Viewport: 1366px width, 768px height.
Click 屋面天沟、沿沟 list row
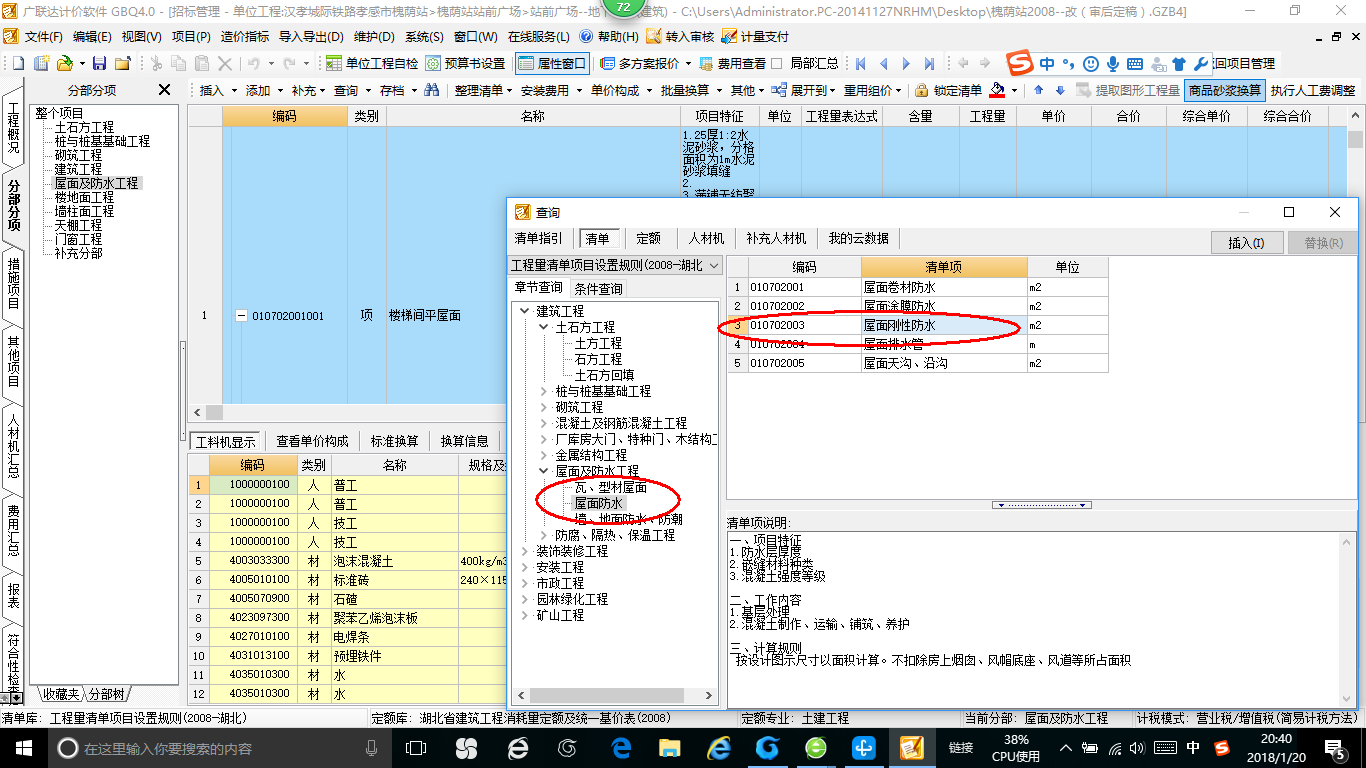click(917, 363)
